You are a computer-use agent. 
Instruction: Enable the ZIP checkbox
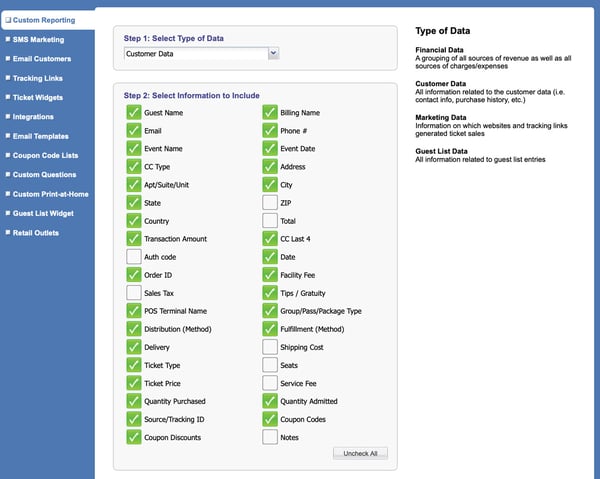[270, 203]
